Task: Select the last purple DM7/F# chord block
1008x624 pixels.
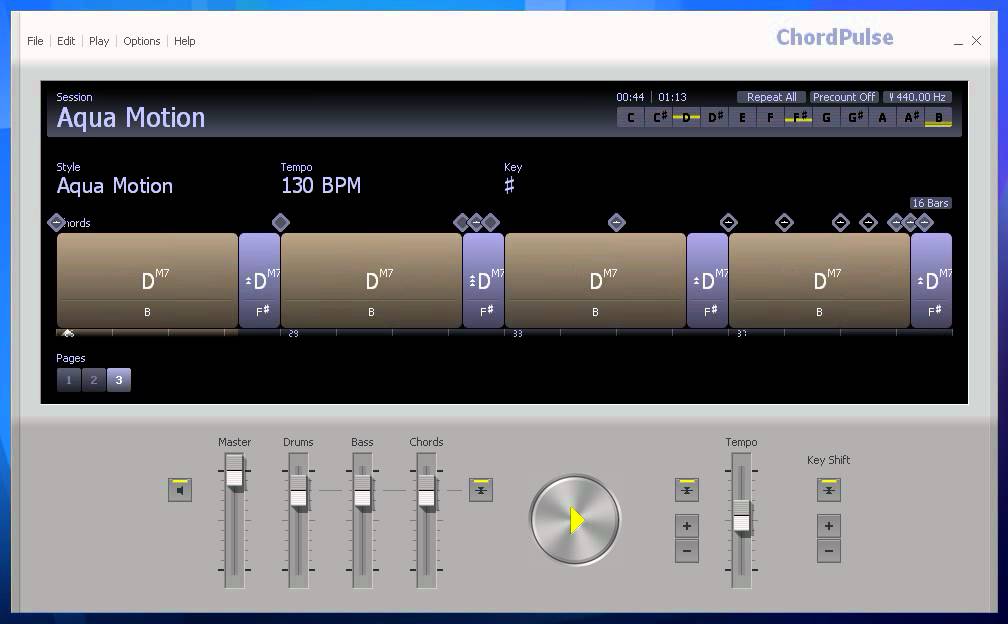Action: 932,280
